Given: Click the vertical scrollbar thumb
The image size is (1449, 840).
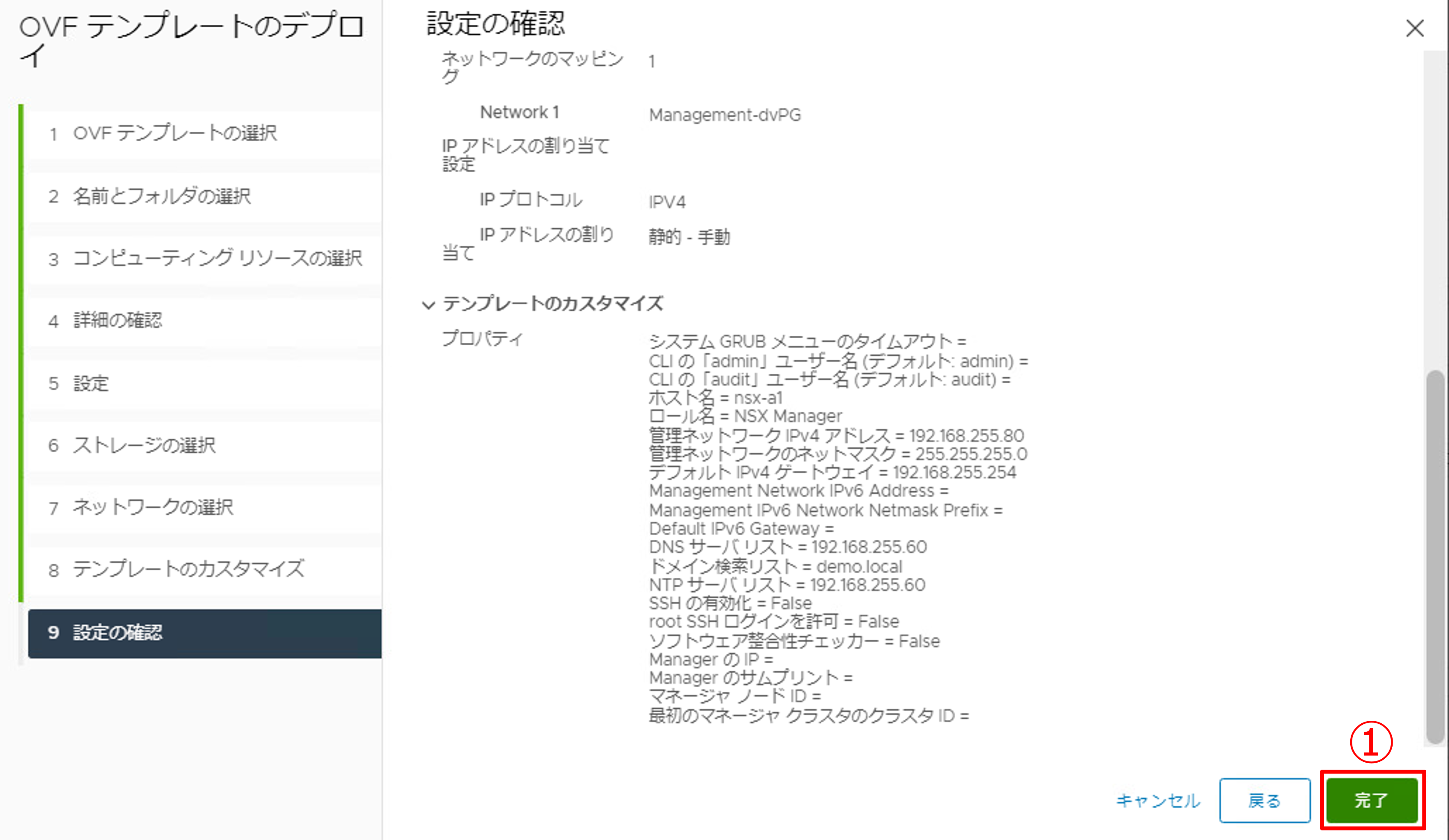Looking at the screenshot, I should 1435,558.
